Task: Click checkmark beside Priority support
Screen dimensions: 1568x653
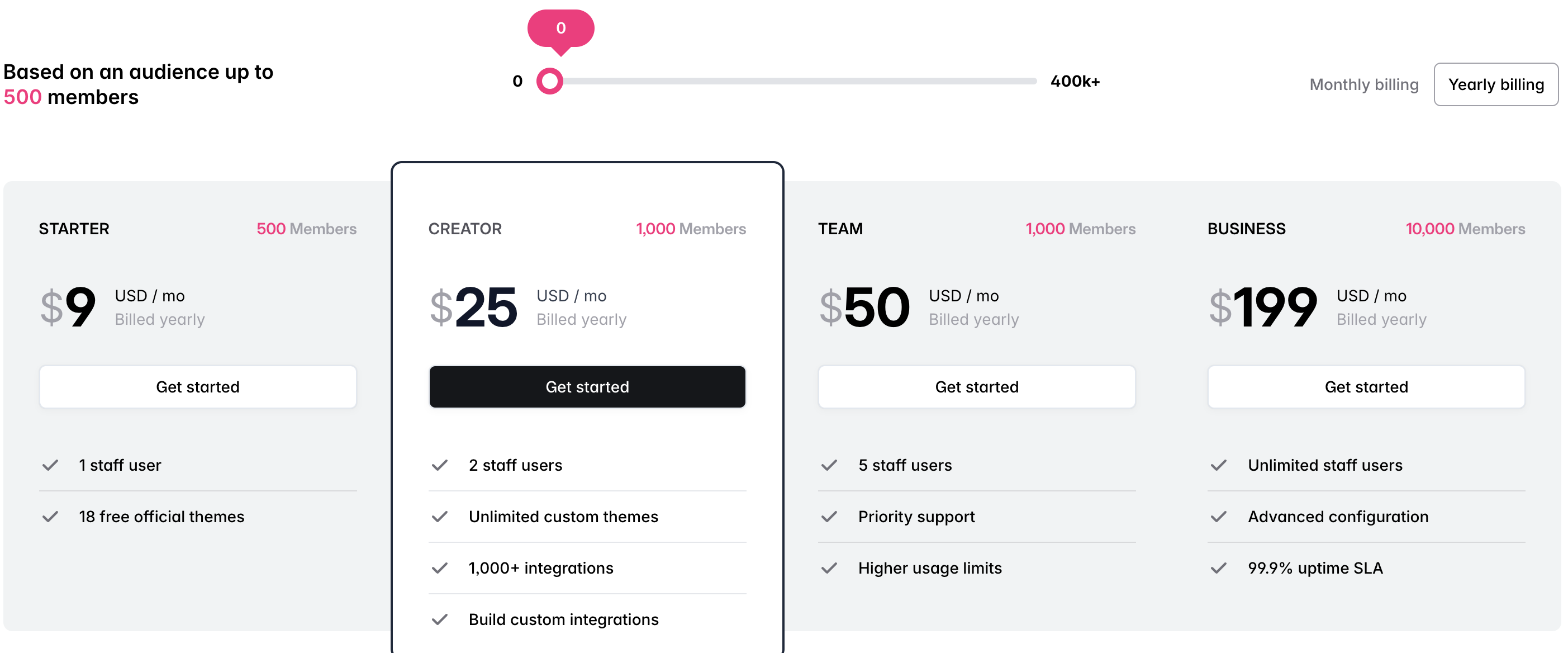Action: point(829,517)
